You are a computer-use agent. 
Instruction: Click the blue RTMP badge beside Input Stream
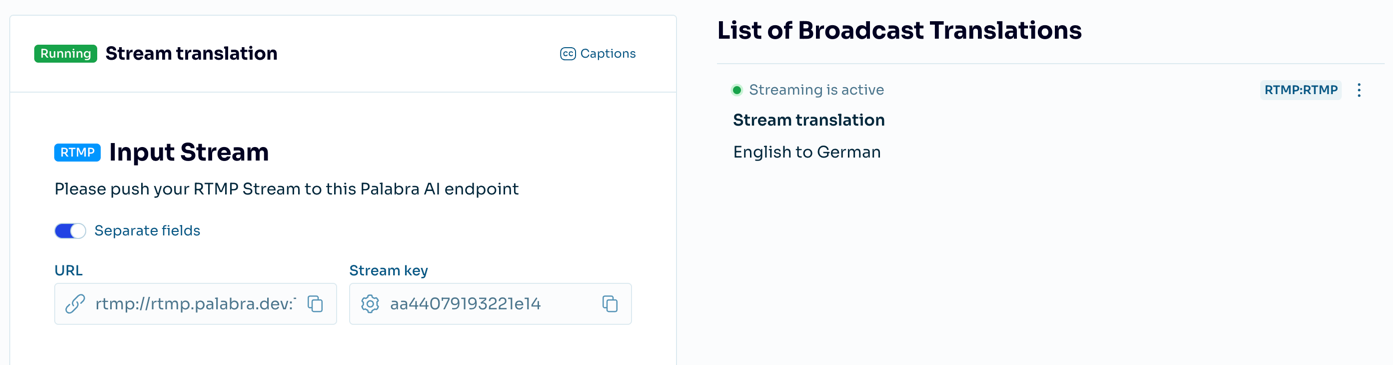(77, 153)
